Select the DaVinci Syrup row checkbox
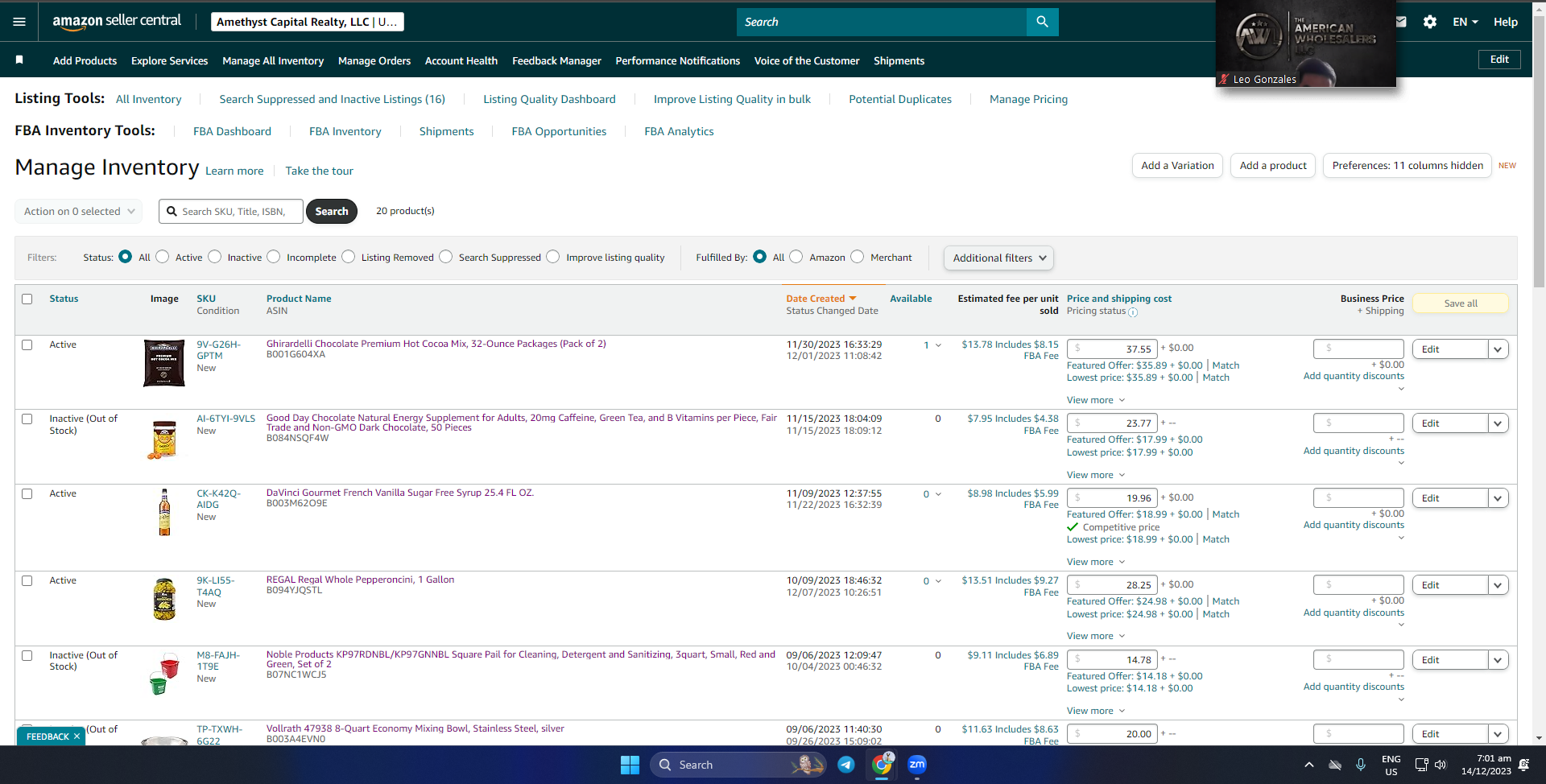This screenshot has height=784, width=1546. click(27, 493)
